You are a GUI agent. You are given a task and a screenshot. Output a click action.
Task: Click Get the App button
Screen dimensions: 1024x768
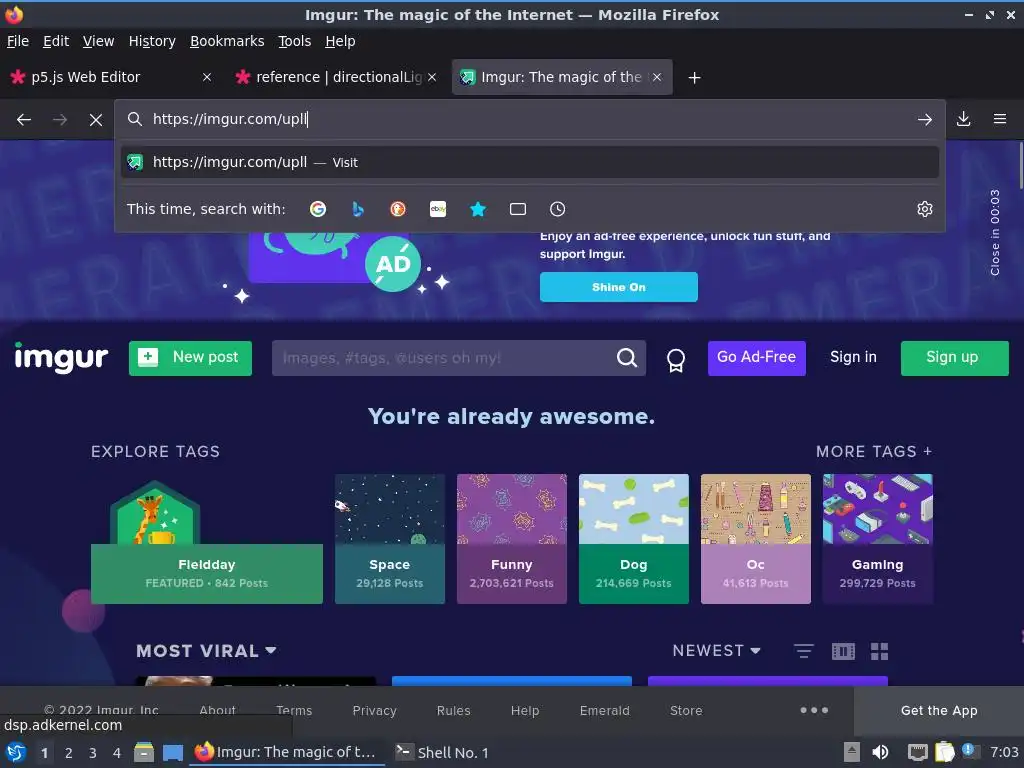click(938, 711)
